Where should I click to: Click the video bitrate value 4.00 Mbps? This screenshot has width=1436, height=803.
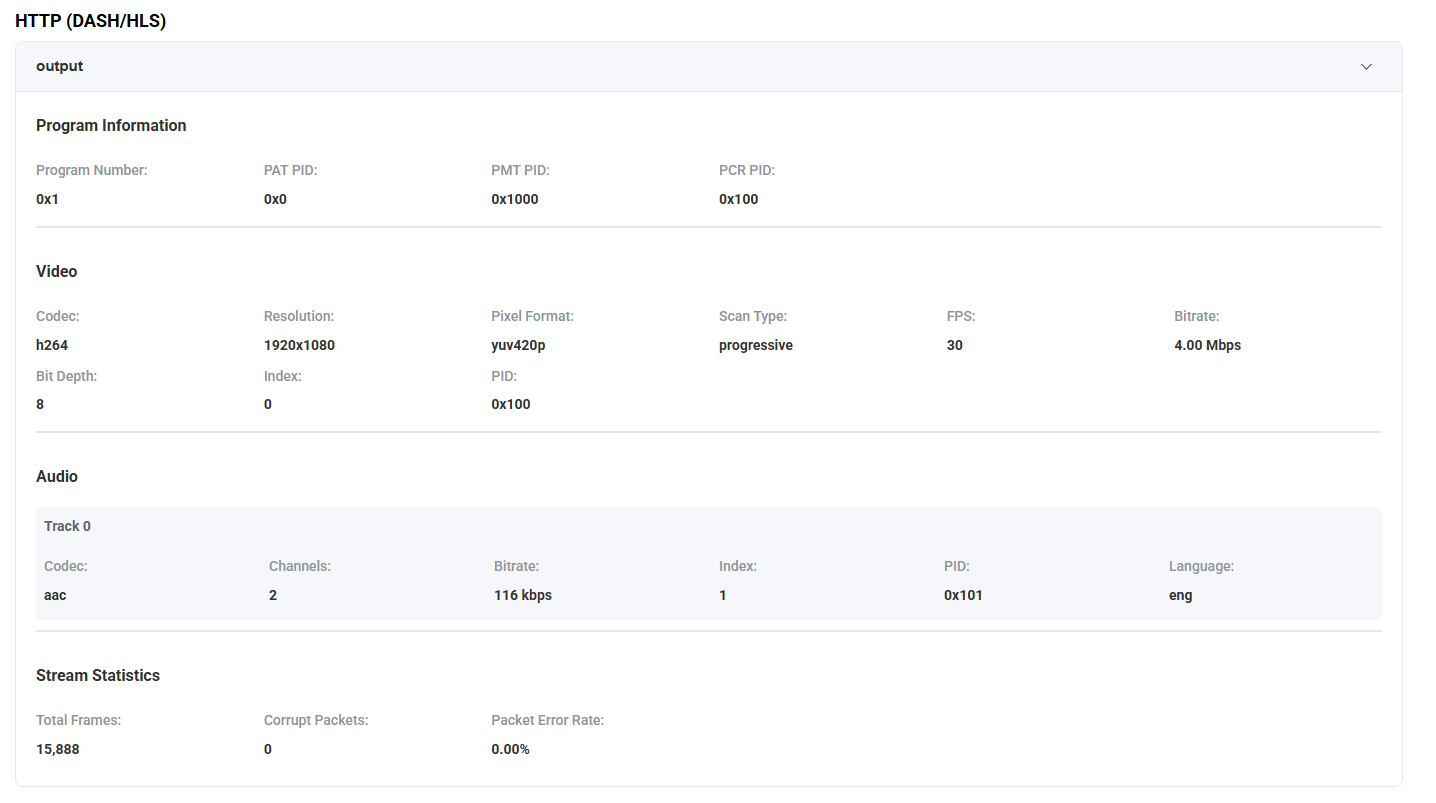(1207, 345)
